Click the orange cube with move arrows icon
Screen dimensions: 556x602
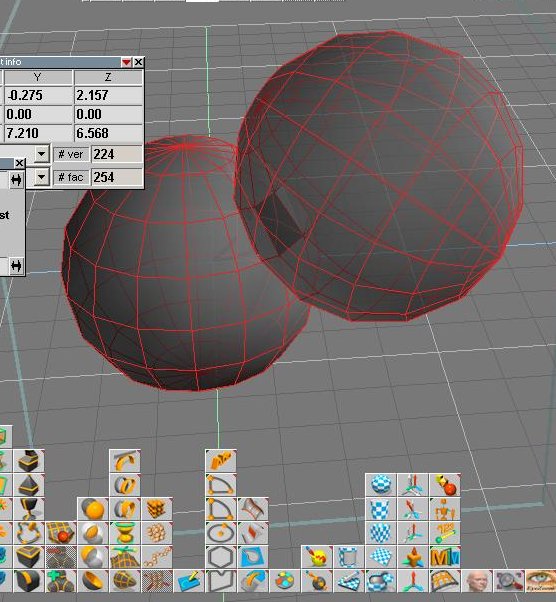413,557
